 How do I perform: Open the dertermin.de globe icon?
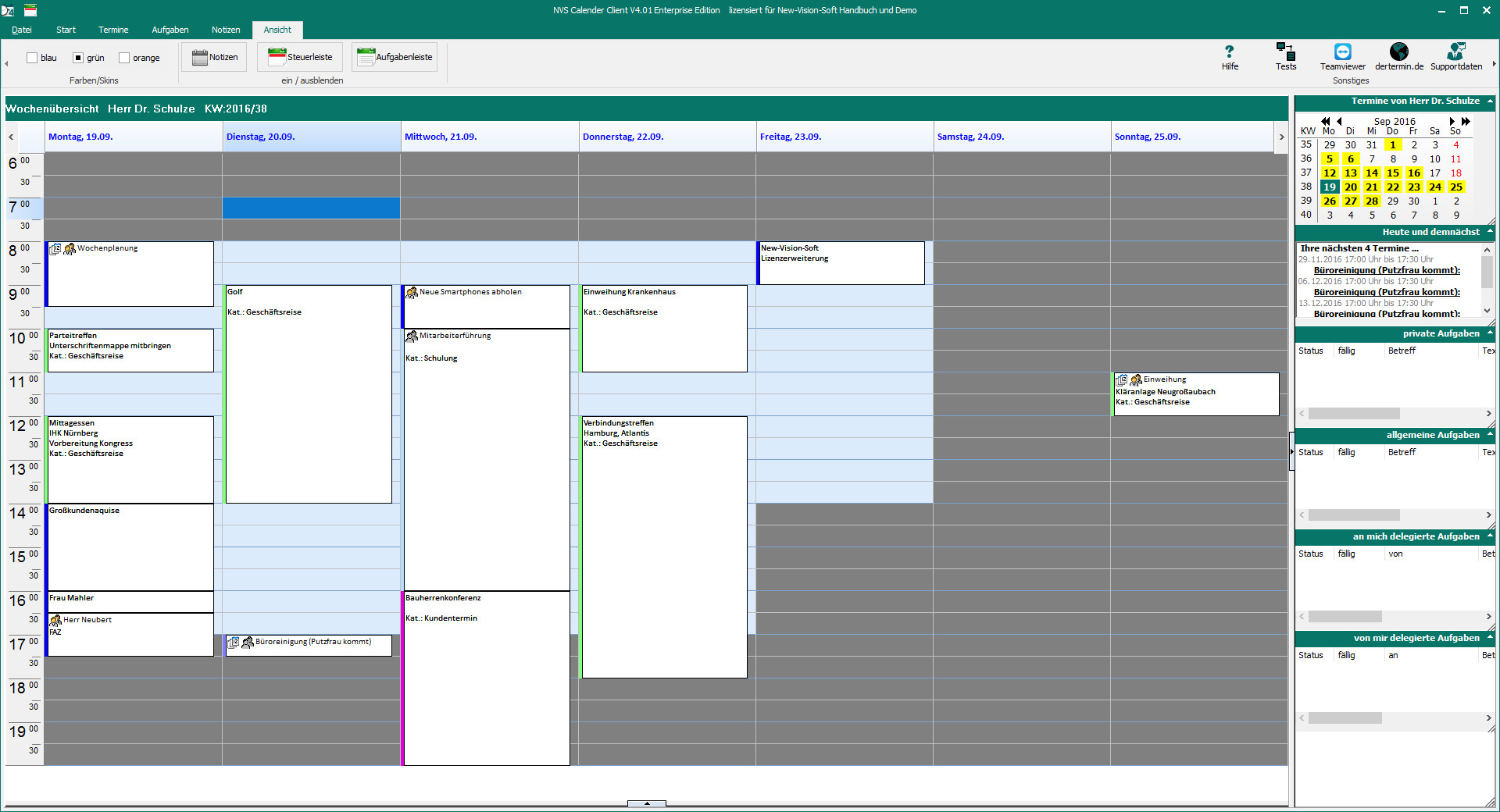pos(1398,52)
